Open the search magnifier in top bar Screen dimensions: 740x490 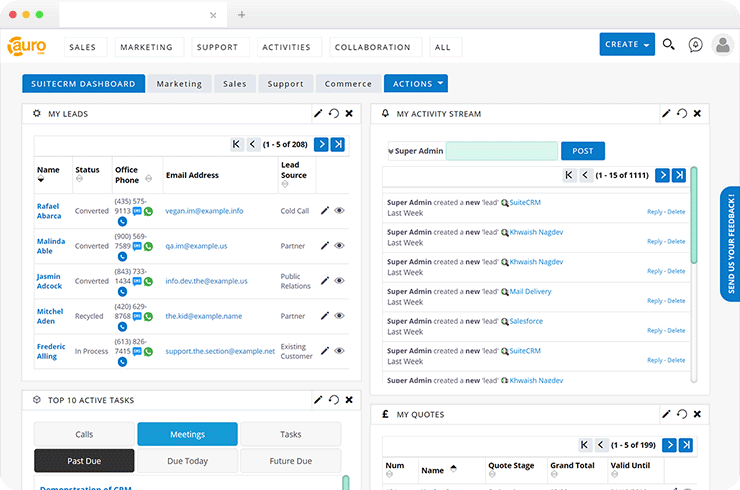point(668,45)
